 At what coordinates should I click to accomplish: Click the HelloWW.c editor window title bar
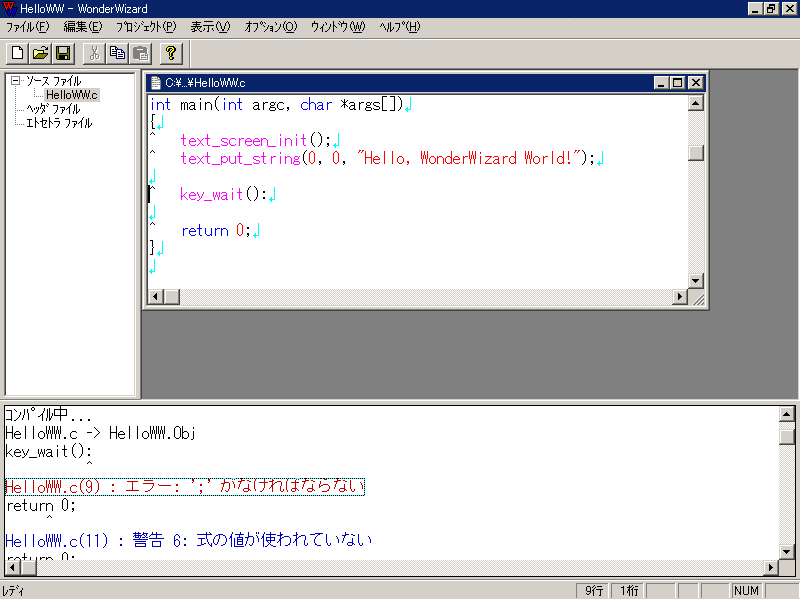pyautogui.click(x=426, y=83)
